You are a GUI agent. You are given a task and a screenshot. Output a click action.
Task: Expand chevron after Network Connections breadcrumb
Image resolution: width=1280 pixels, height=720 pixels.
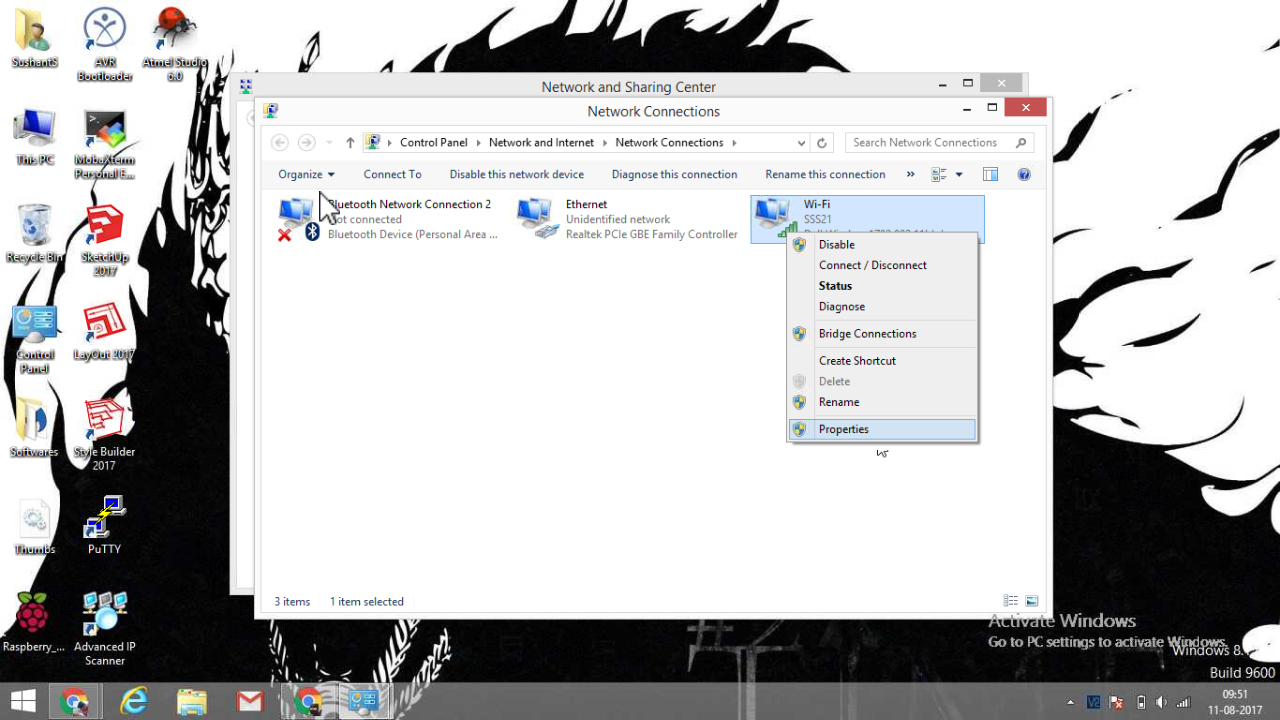coord(734,143)
